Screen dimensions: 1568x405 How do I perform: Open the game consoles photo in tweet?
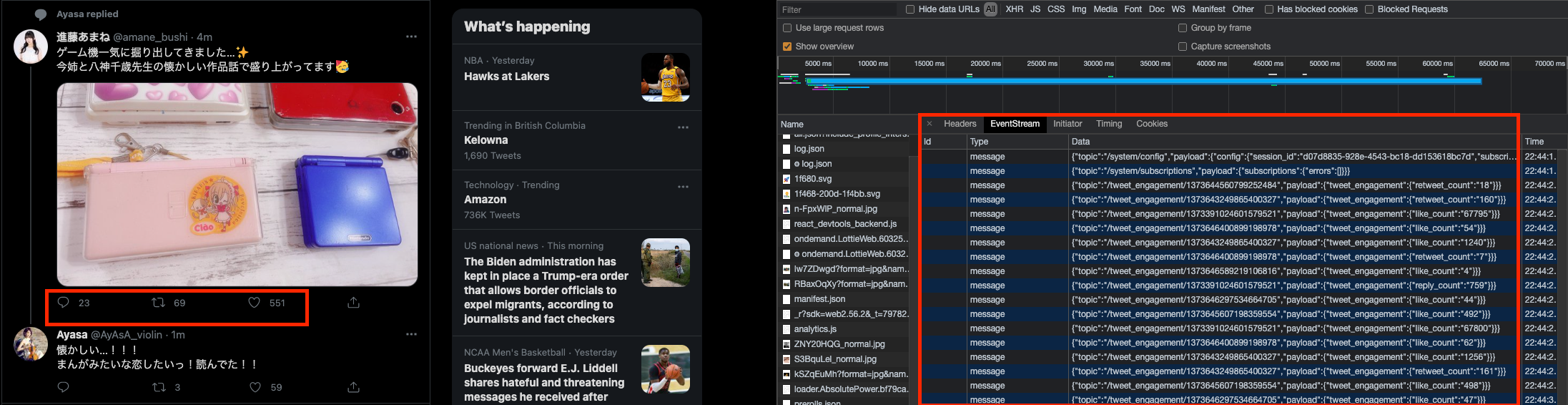237,185
